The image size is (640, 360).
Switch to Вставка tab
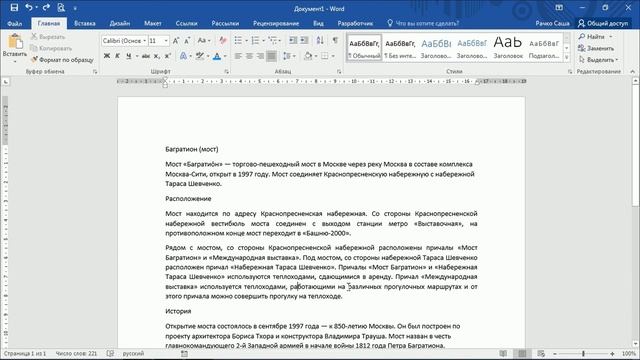[x=85, y=23]
